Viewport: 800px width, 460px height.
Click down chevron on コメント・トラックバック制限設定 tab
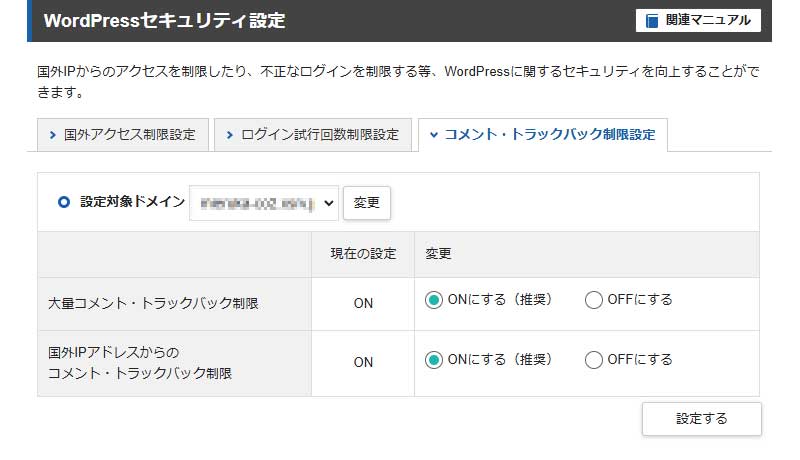pos(434,135)
